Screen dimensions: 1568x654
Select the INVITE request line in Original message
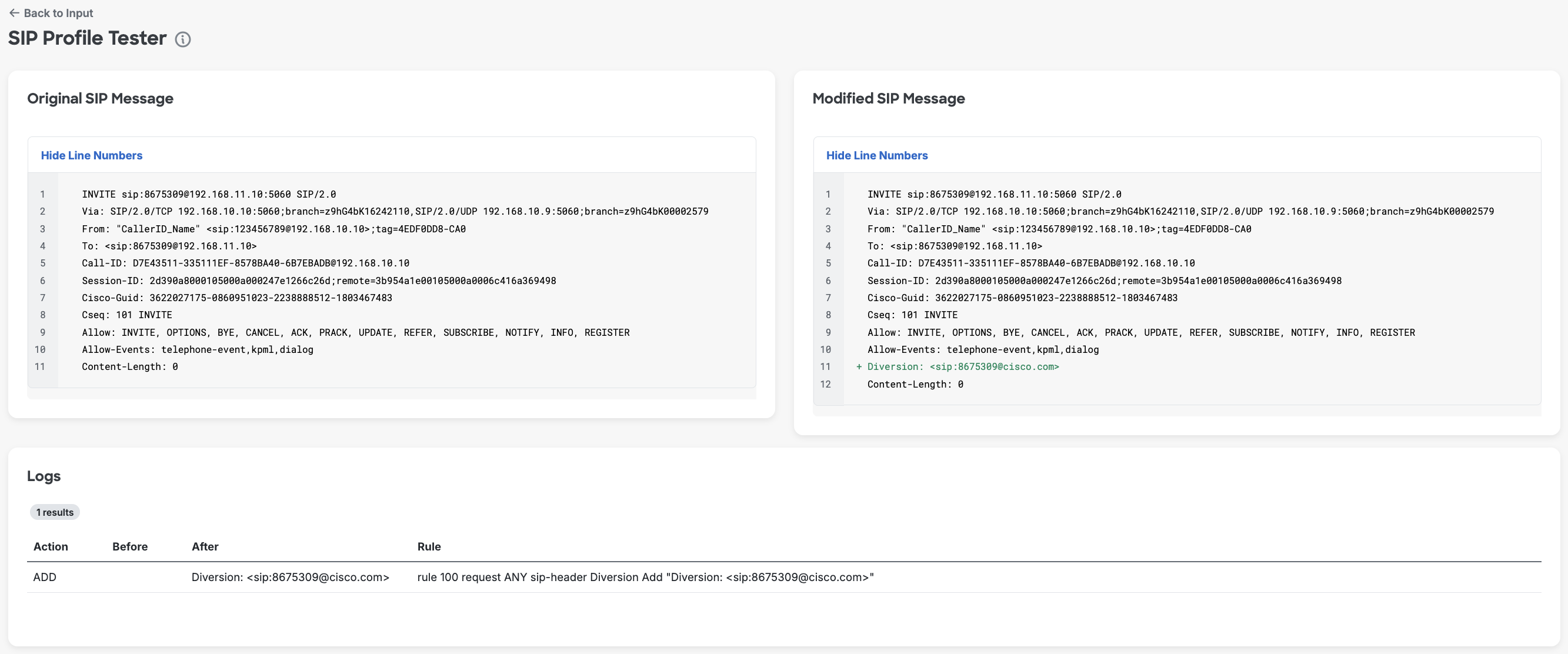point(209,194)
